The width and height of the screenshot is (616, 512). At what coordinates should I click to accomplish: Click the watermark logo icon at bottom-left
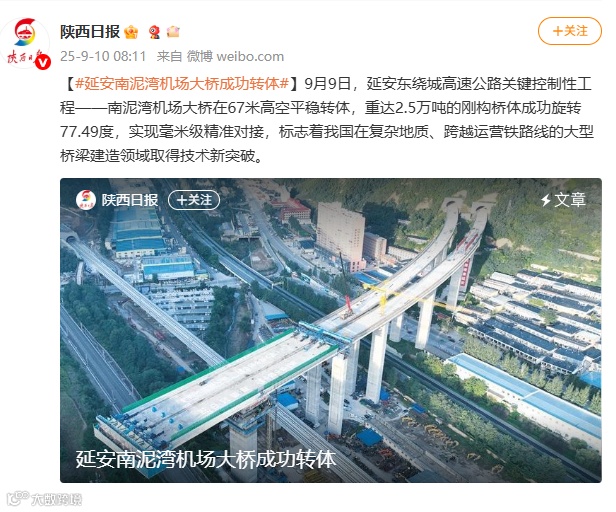click(x=18, y=498)
